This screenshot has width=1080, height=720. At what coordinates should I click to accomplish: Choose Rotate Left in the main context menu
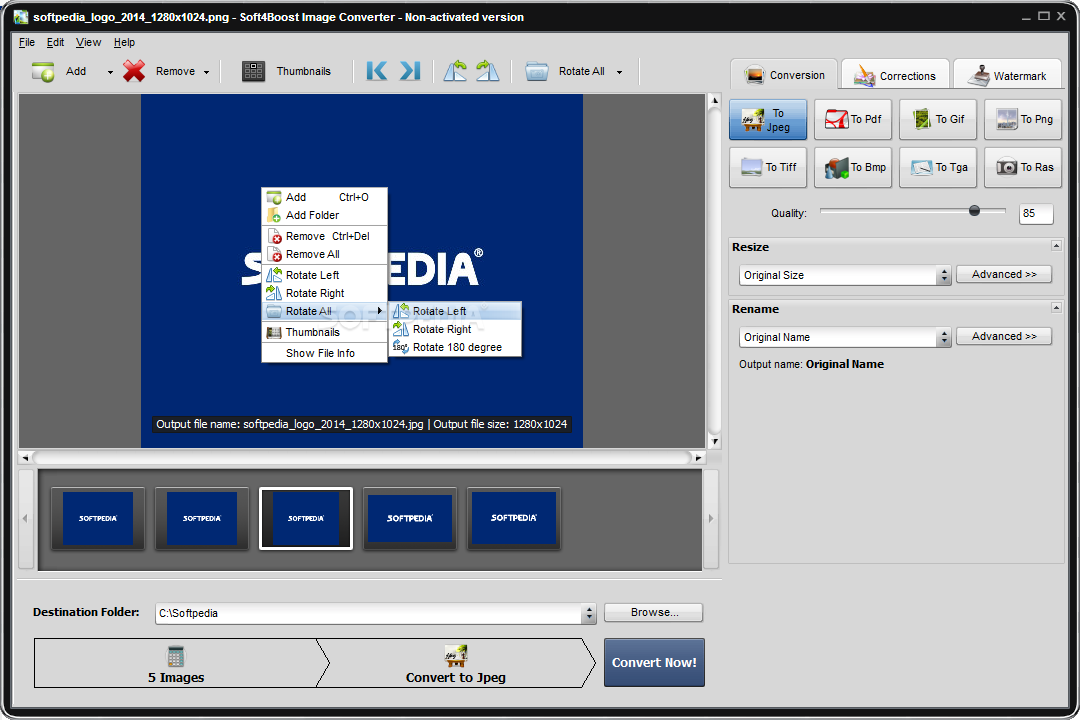pyautogui.click(x=324, y=275)
